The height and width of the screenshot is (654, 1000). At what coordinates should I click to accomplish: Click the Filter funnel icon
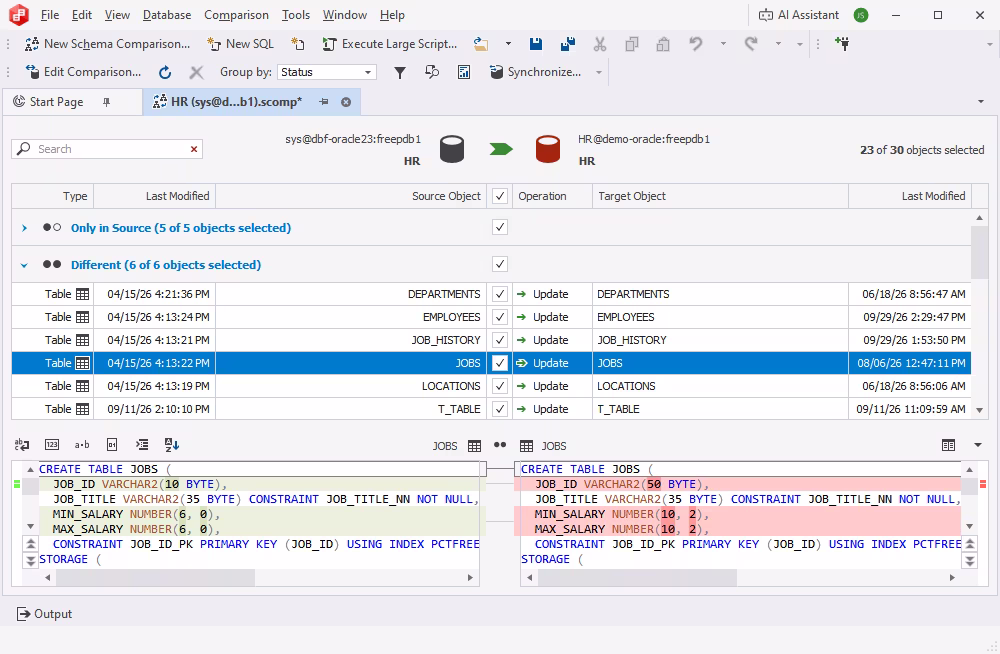tap(400, 72)
